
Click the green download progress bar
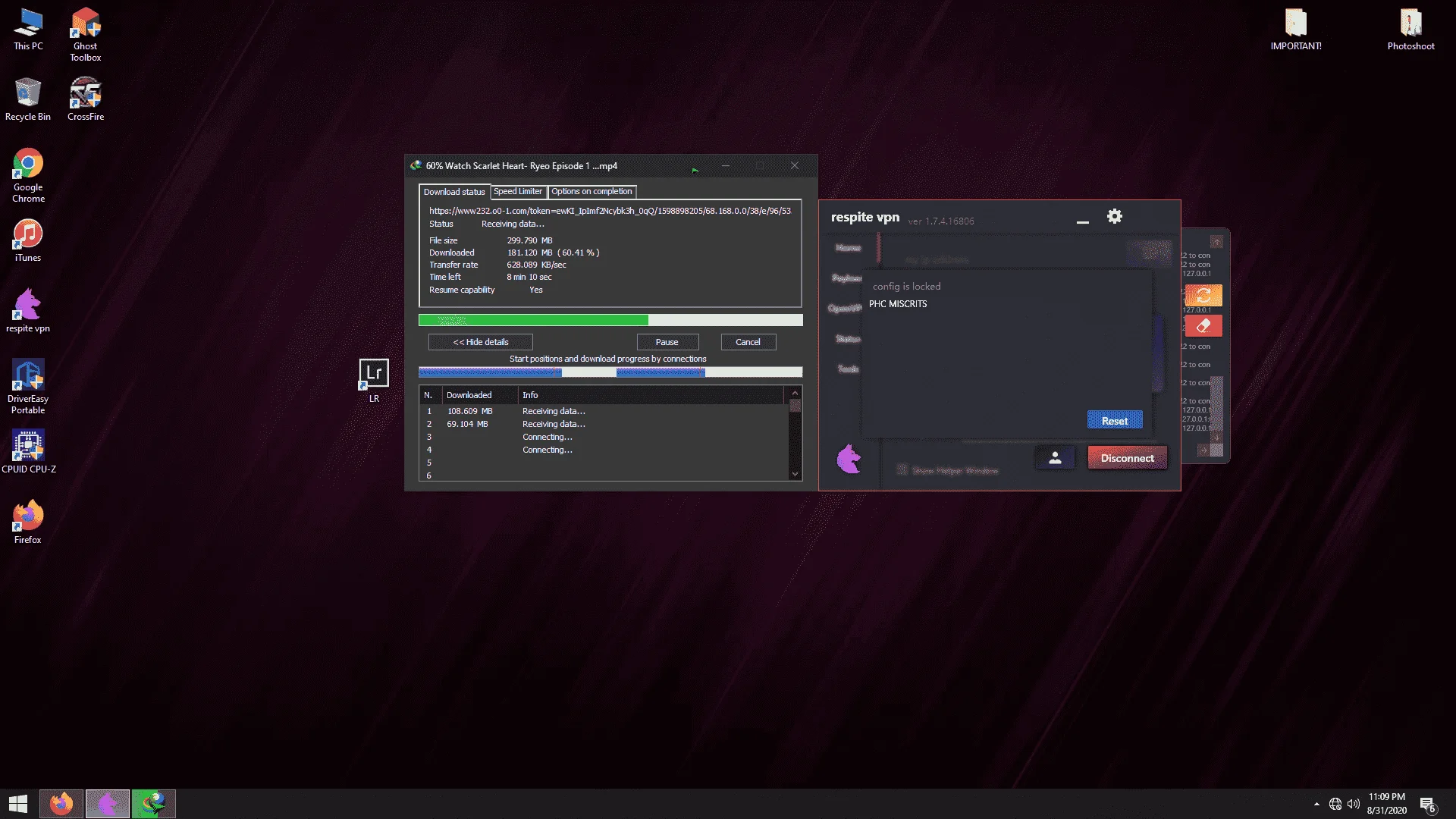pos(610,320)
